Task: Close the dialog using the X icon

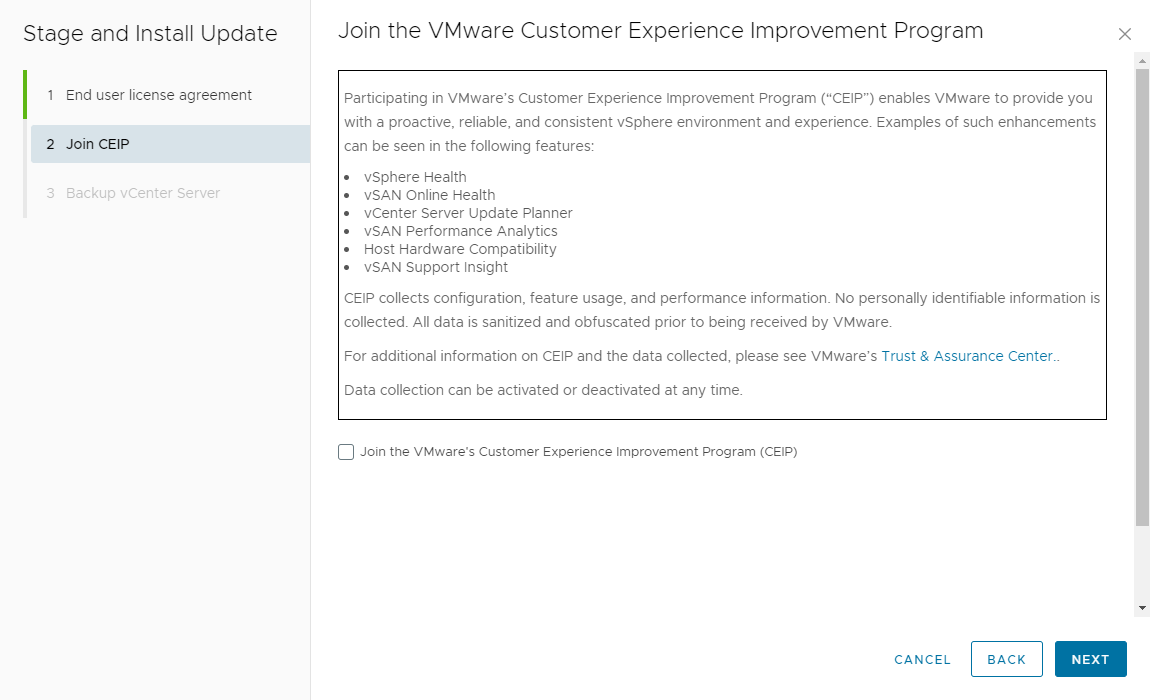Action: coord(1125,34)
